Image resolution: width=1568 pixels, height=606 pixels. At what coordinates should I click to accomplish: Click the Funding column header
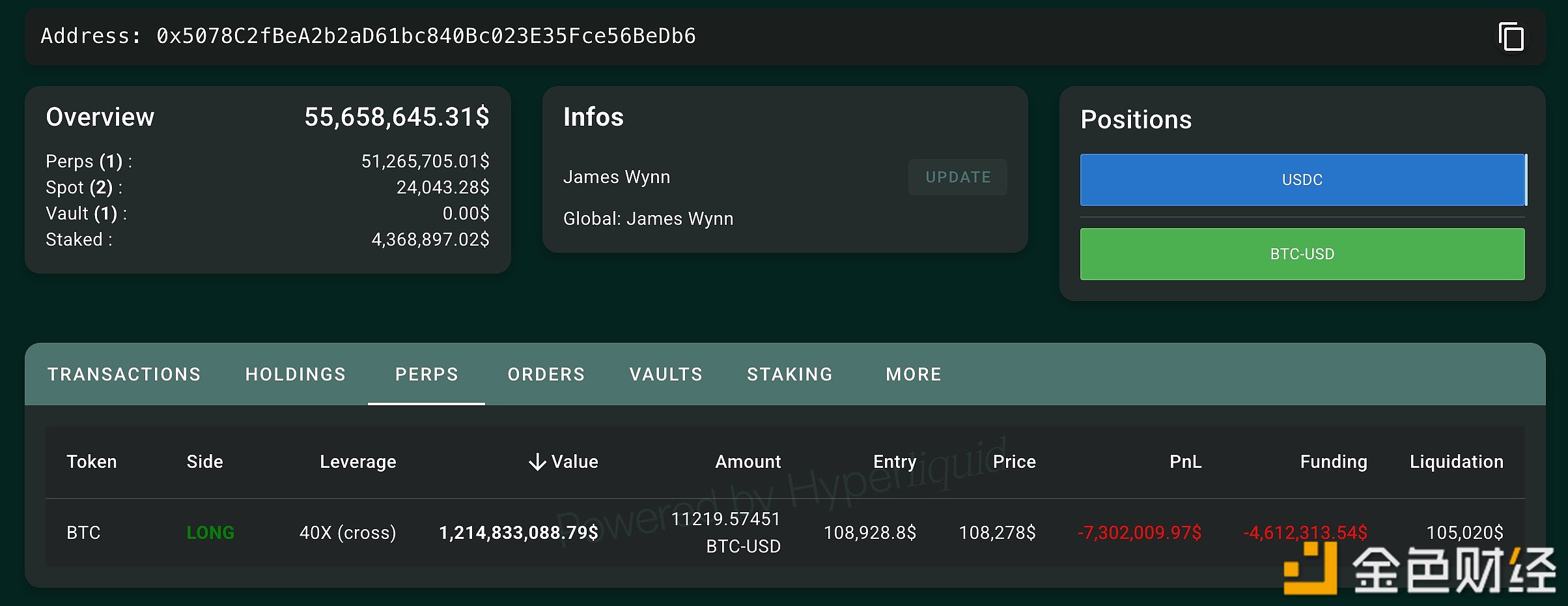click(x=1333, y=462)
